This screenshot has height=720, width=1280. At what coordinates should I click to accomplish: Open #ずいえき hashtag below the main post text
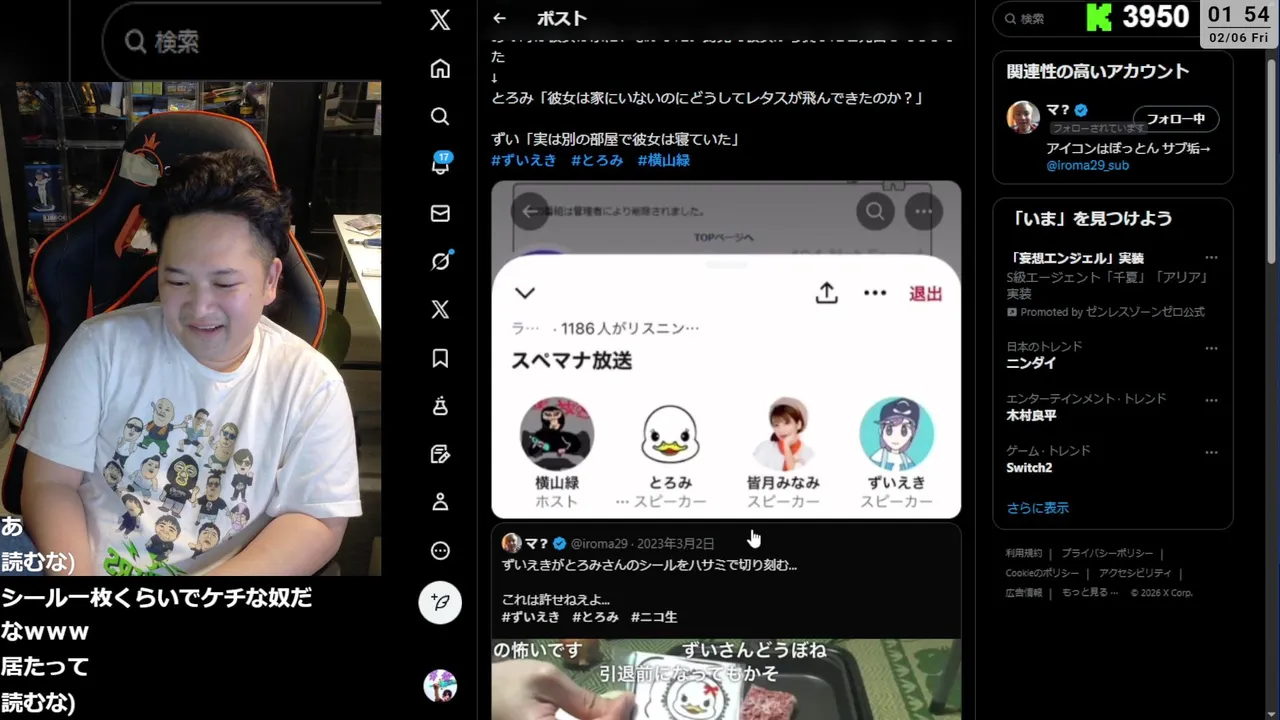pos(524,160)
